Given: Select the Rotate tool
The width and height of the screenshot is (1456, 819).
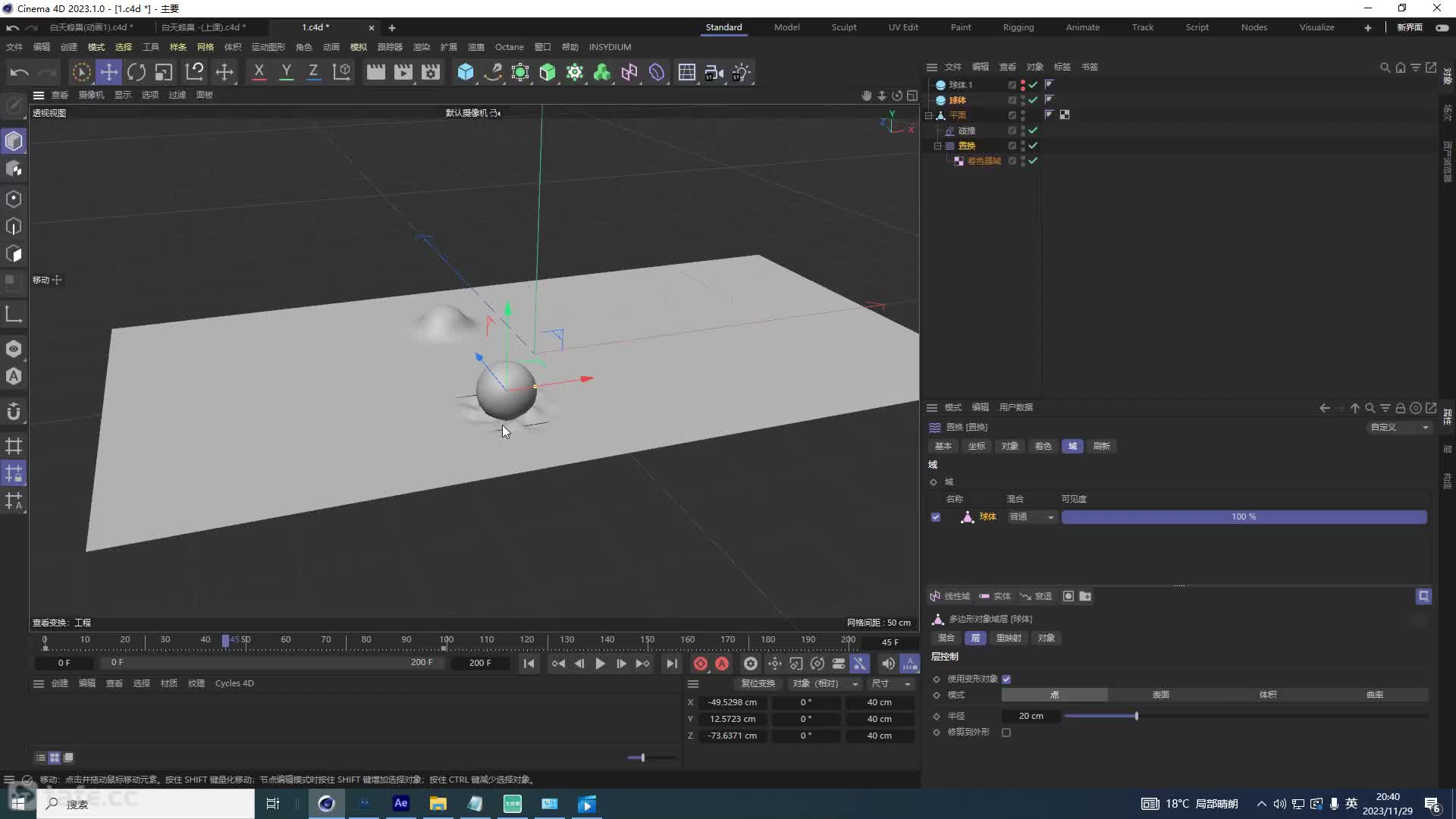Looking at the screenshot, I should [136, 72].
